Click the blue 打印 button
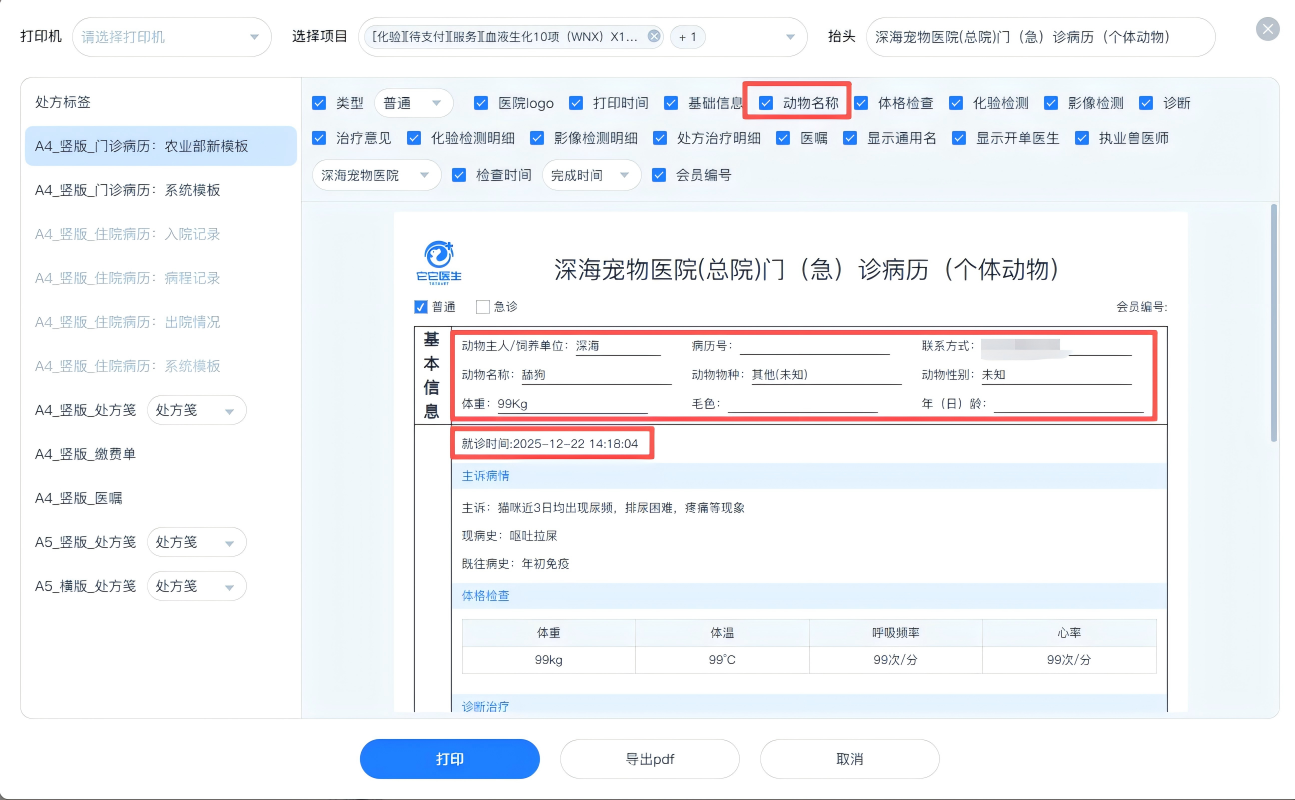1295x800 pixels. click(449, 759)
